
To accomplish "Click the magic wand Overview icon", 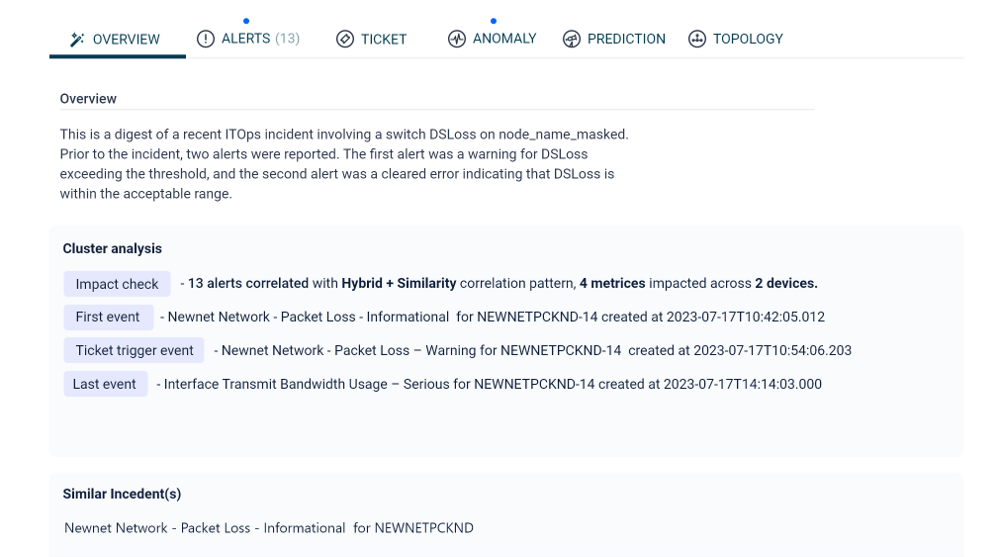I will pyautogui.click(x=77, y=40).
